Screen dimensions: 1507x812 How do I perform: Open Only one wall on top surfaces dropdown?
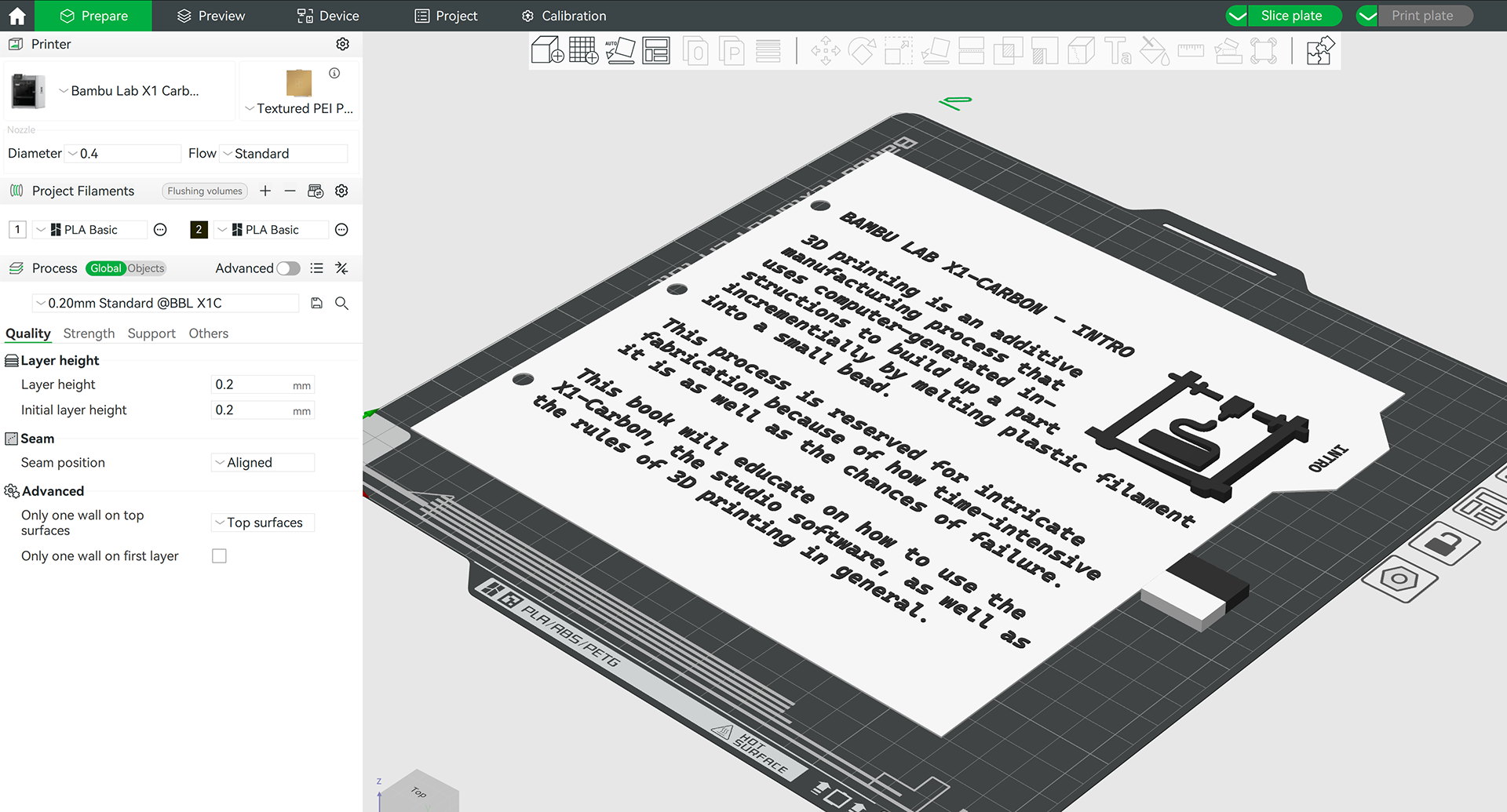(x=263, y=523)
